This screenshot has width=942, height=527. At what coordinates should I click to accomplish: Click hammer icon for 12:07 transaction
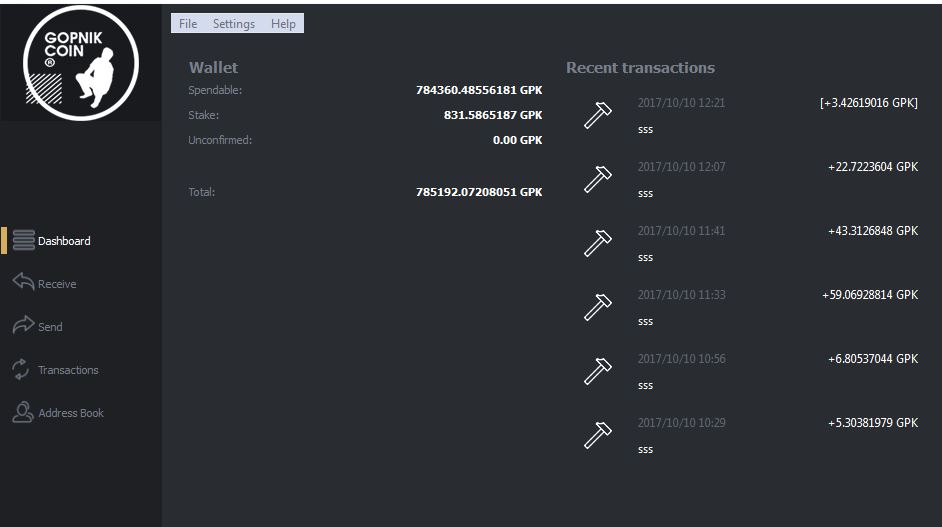point(598,179)
